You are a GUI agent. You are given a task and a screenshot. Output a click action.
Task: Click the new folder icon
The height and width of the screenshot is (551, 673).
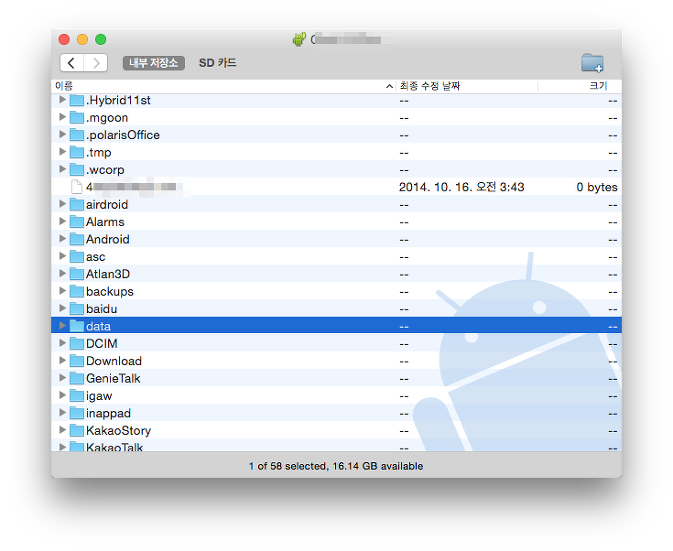pyautogui.click(x=592, y=63)
